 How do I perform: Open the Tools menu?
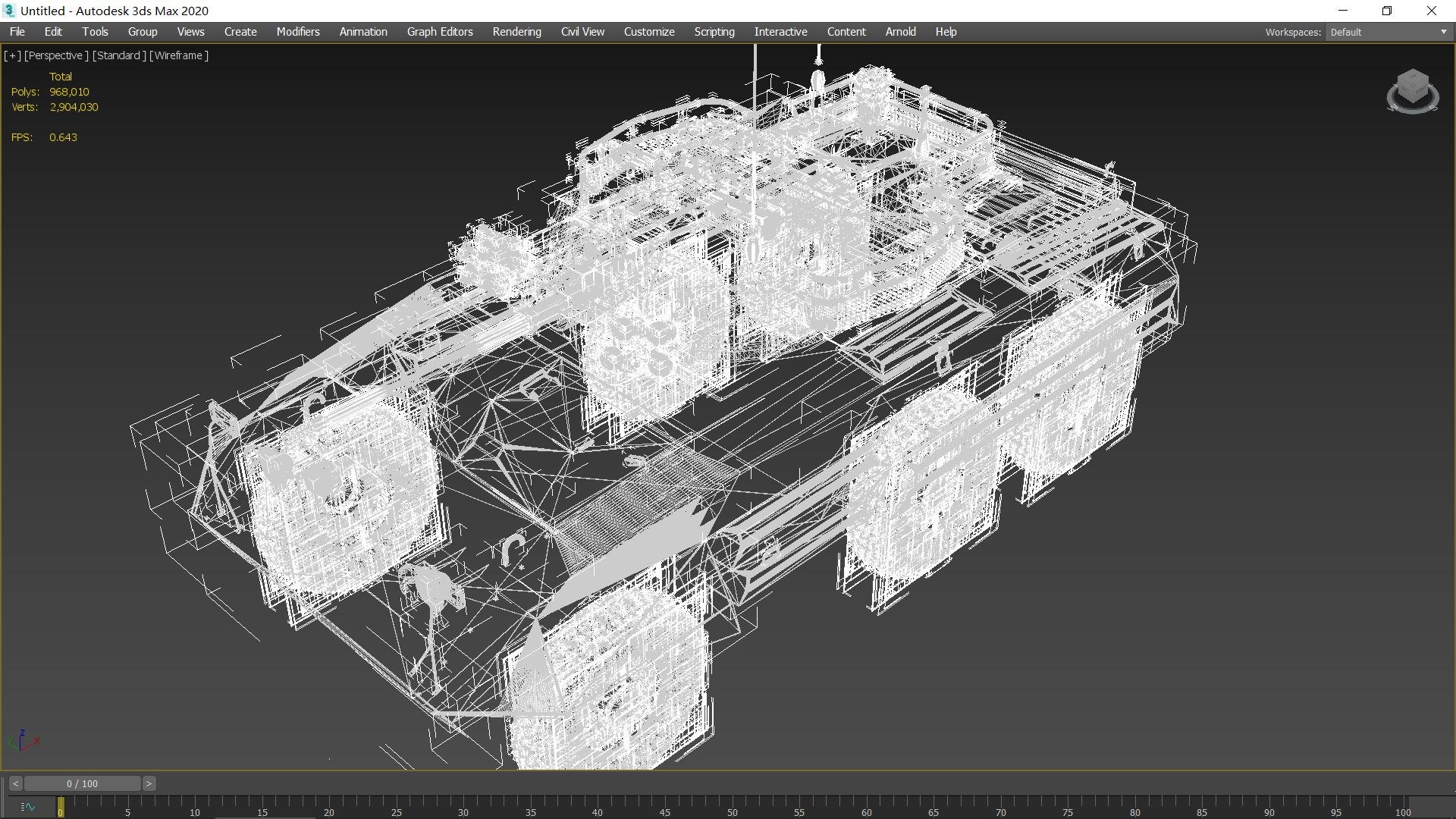tap(95, 32)
